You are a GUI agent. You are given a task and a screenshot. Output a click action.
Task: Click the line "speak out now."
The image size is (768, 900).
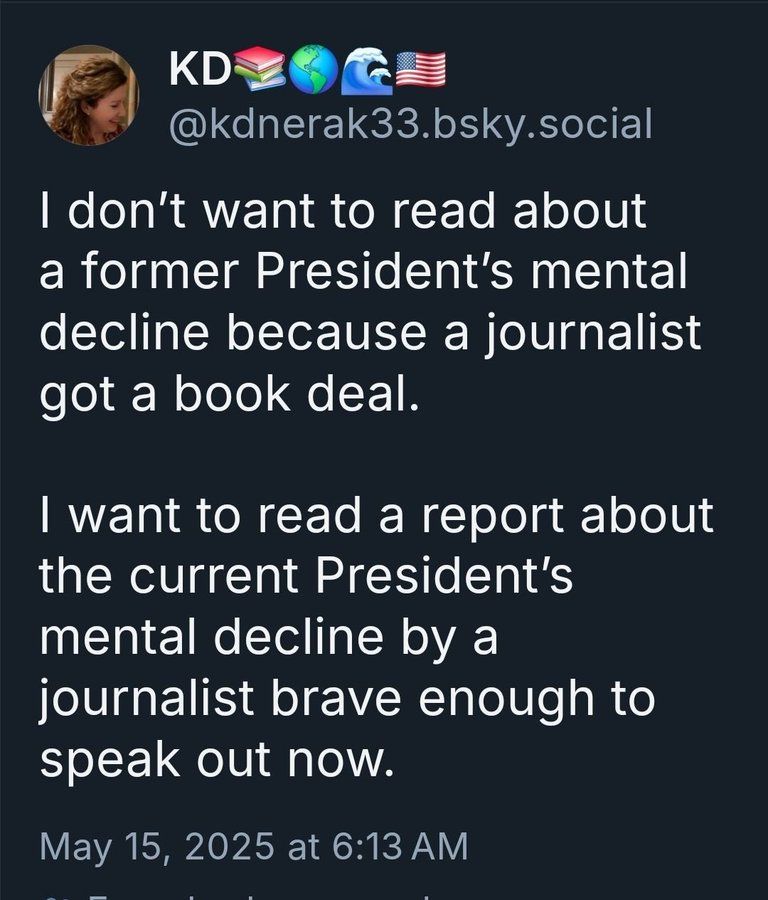218,759
